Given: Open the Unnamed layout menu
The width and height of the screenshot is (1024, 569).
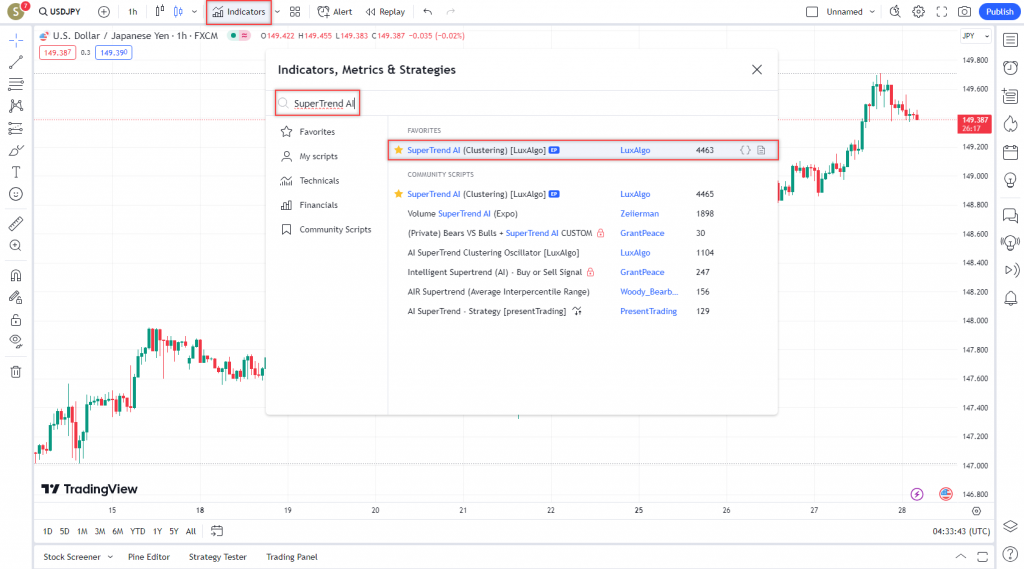Looking at the screenshot, I should 850,12.
